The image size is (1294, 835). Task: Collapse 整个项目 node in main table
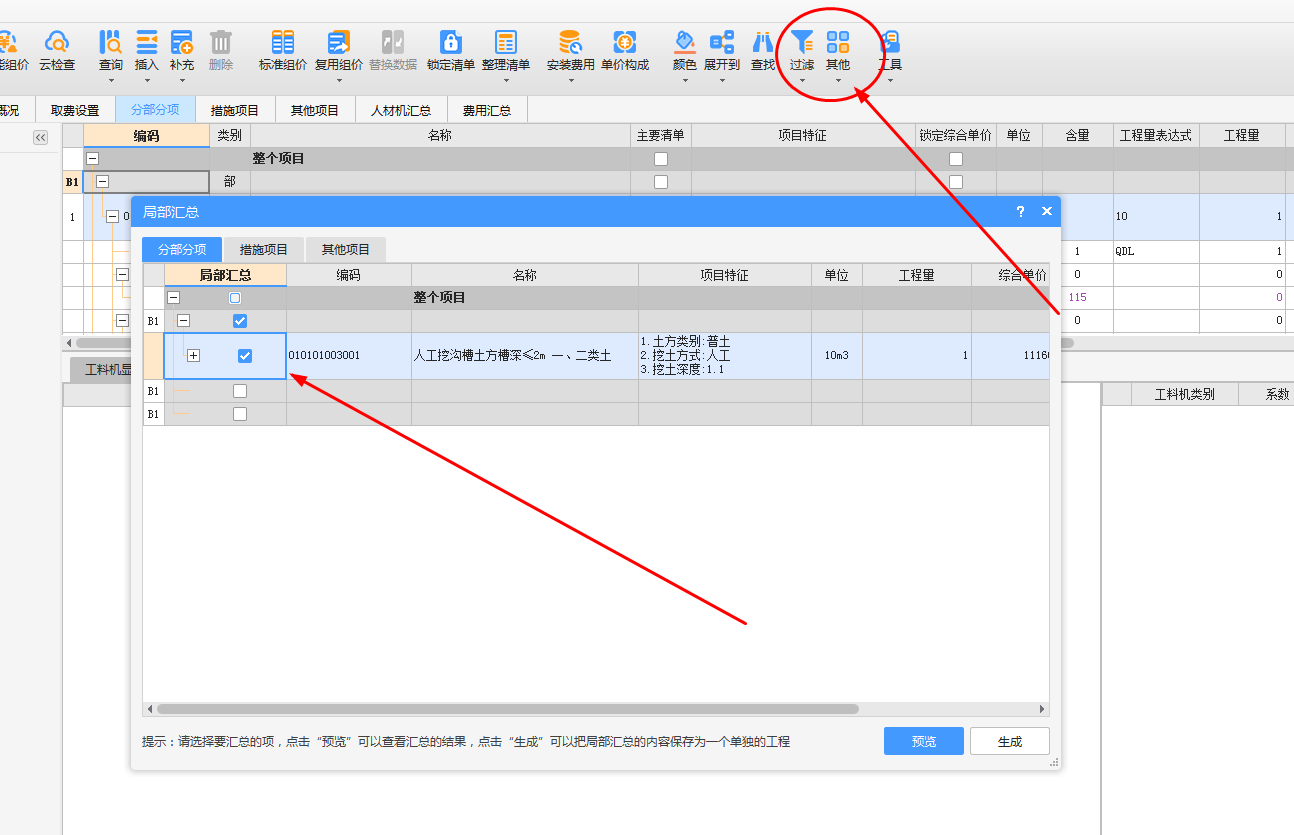[x=92, y=159]
